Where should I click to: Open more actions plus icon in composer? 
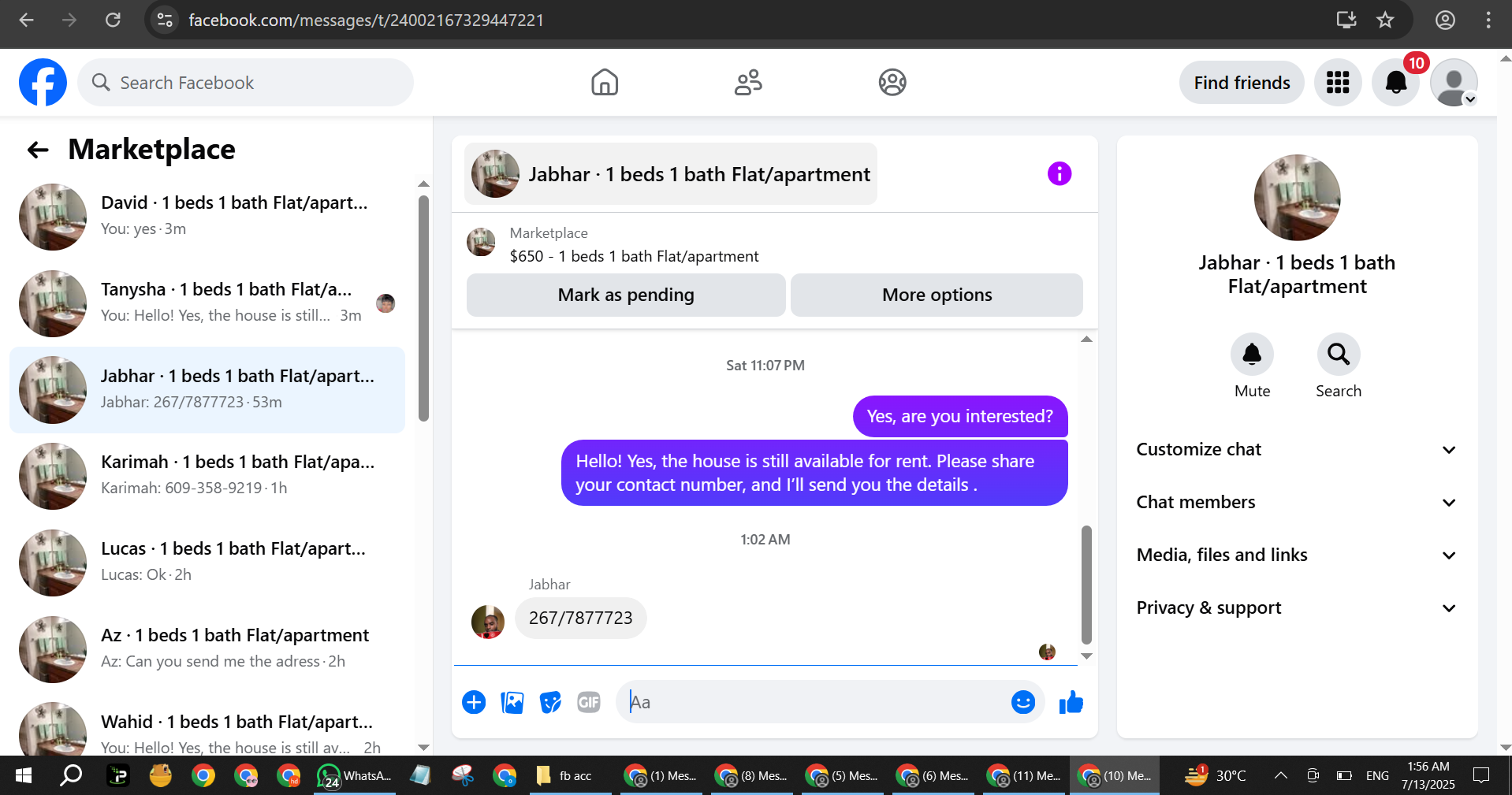pyautogui.click(x=474, y=702)
